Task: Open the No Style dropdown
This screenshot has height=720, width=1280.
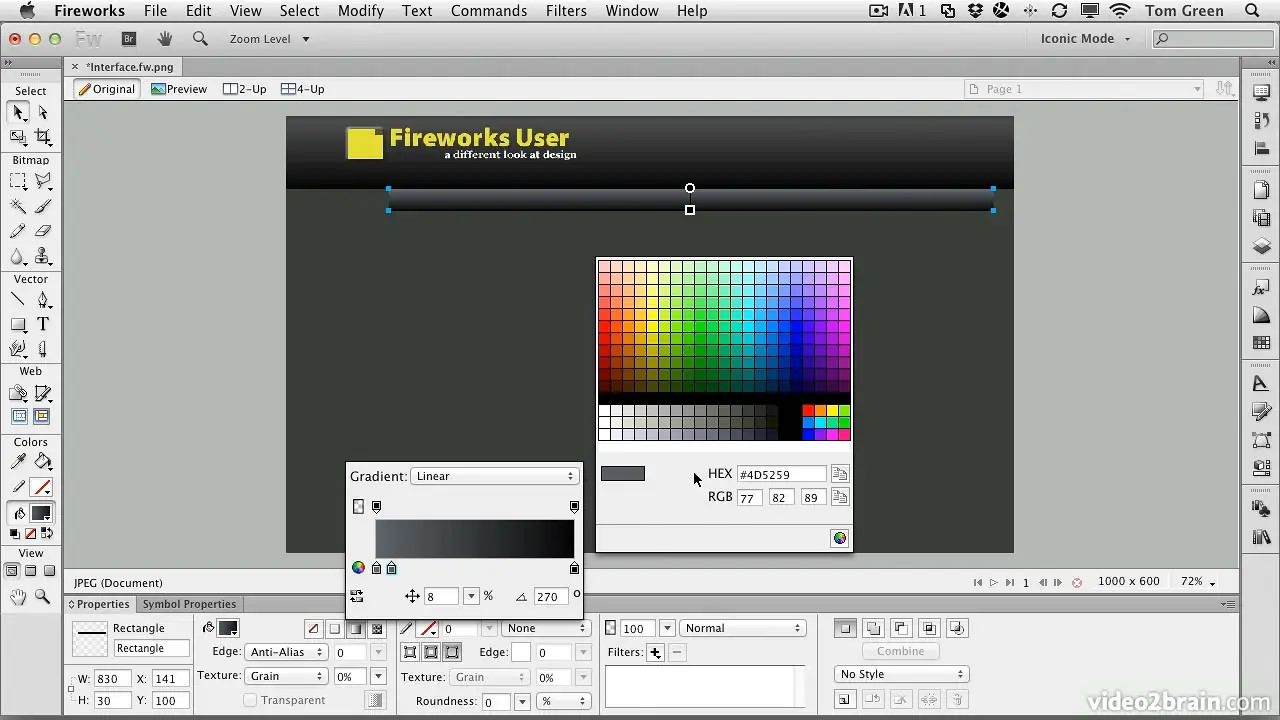Action: [x=901, y=674]
